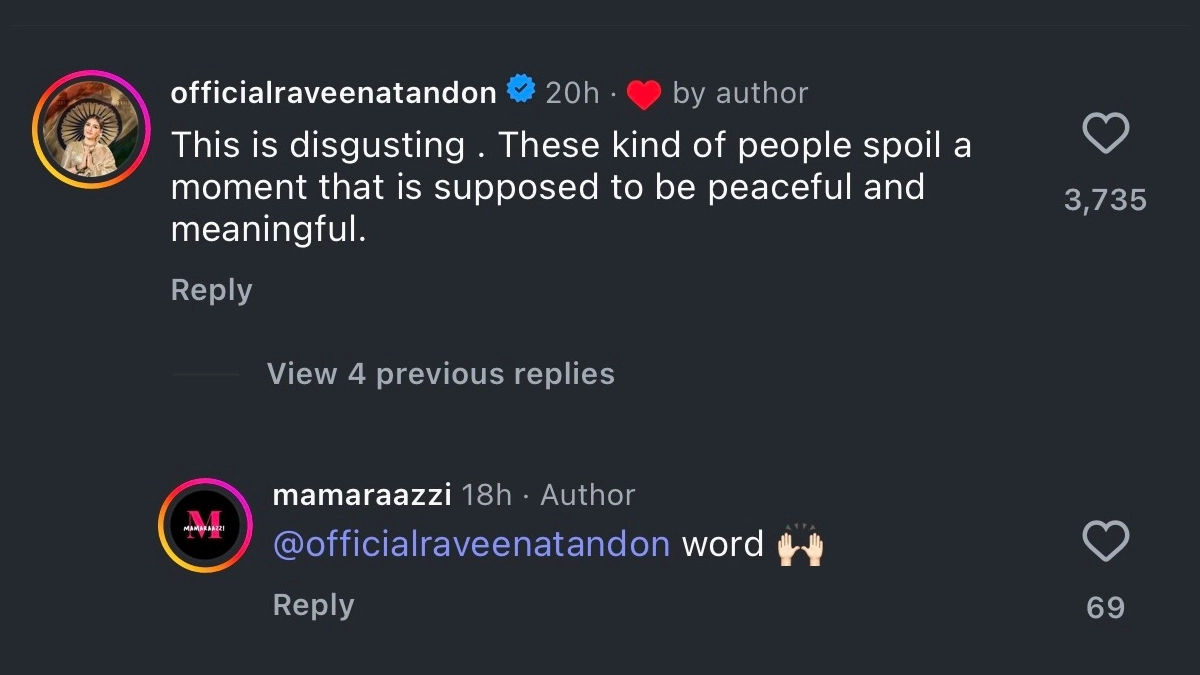Click the 20h comment timestamp
Screen dimensions: 1200x675
[572, 93]
